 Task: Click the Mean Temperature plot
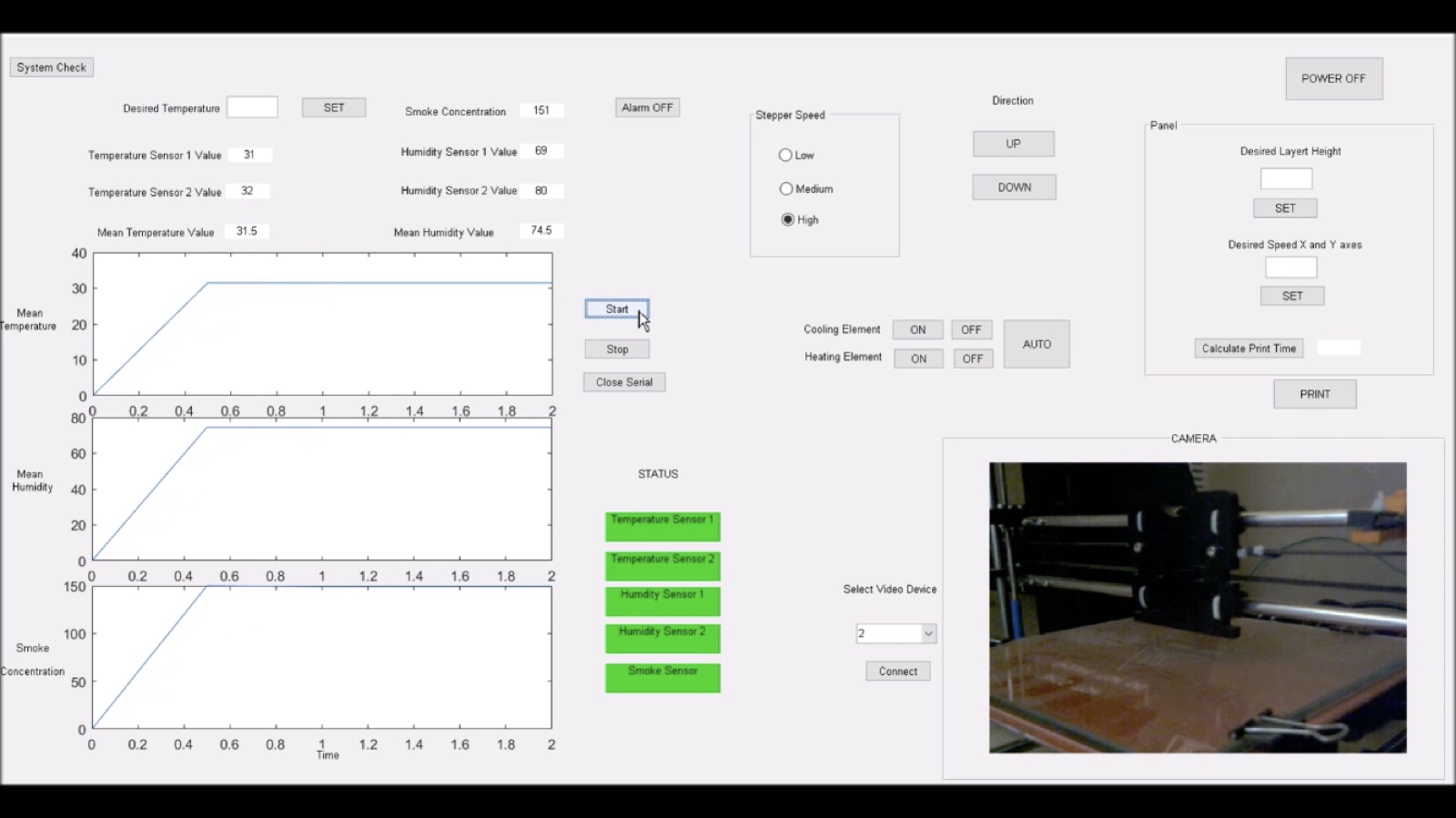pos(322,324)
